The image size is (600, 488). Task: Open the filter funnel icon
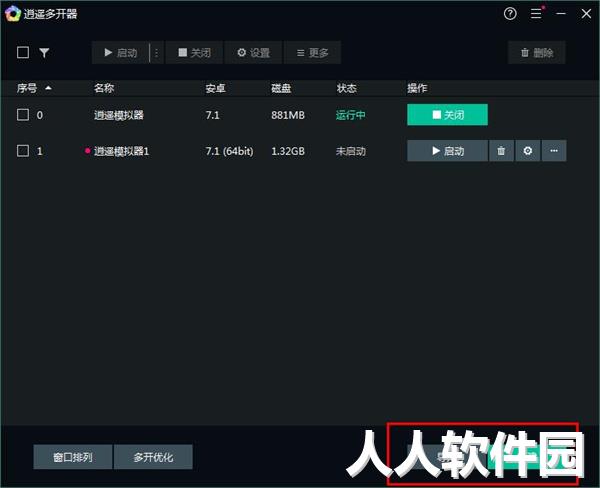[x=44, y=52]
